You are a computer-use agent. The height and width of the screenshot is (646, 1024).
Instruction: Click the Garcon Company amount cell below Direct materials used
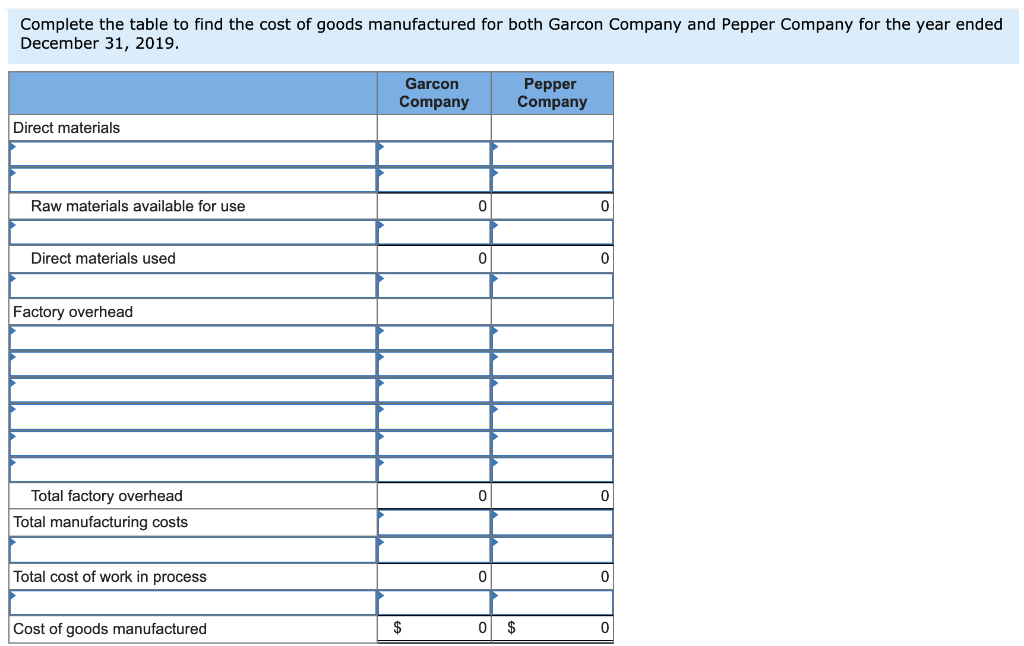pyautogui.click(x=434, y=285)
